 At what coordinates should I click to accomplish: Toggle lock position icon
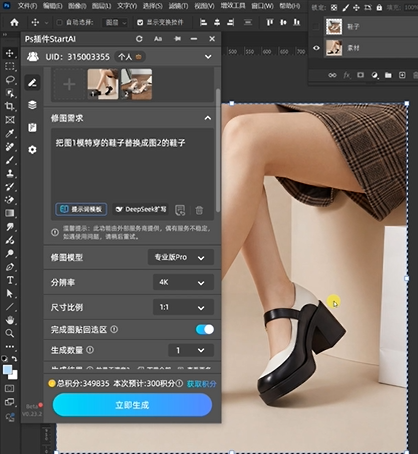pos(356,7)
